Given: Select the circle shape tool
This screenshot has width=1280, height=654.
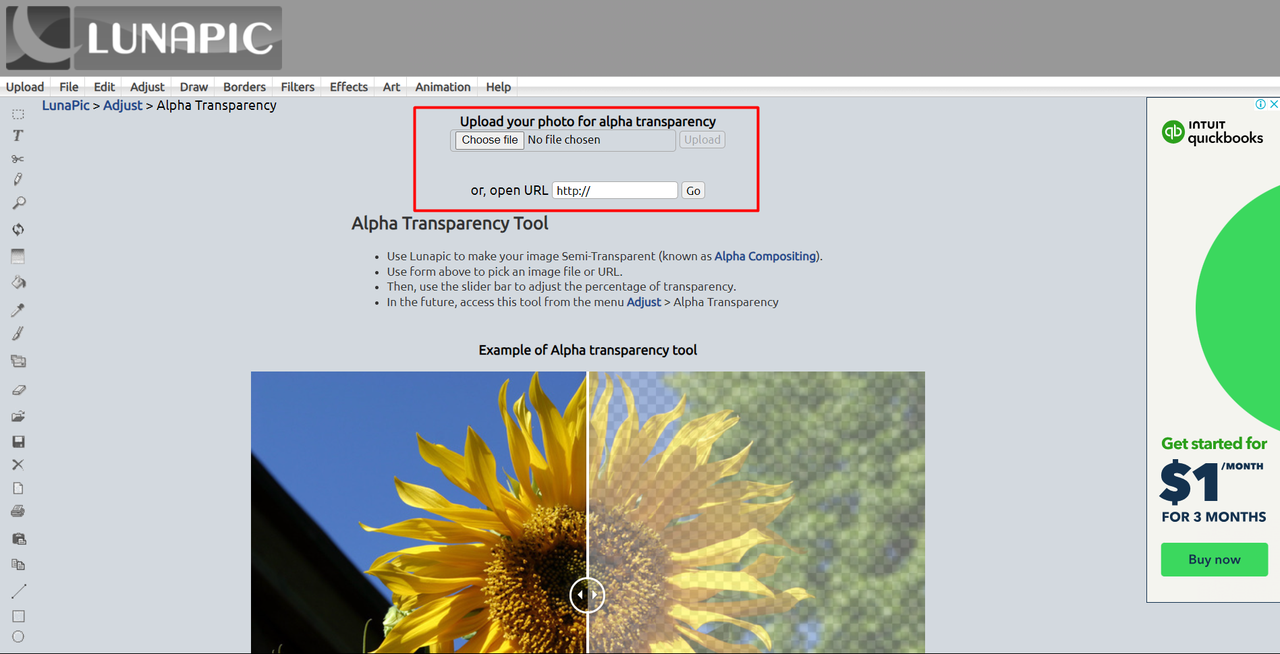Looking at the screenshot, I should [18, 637].
